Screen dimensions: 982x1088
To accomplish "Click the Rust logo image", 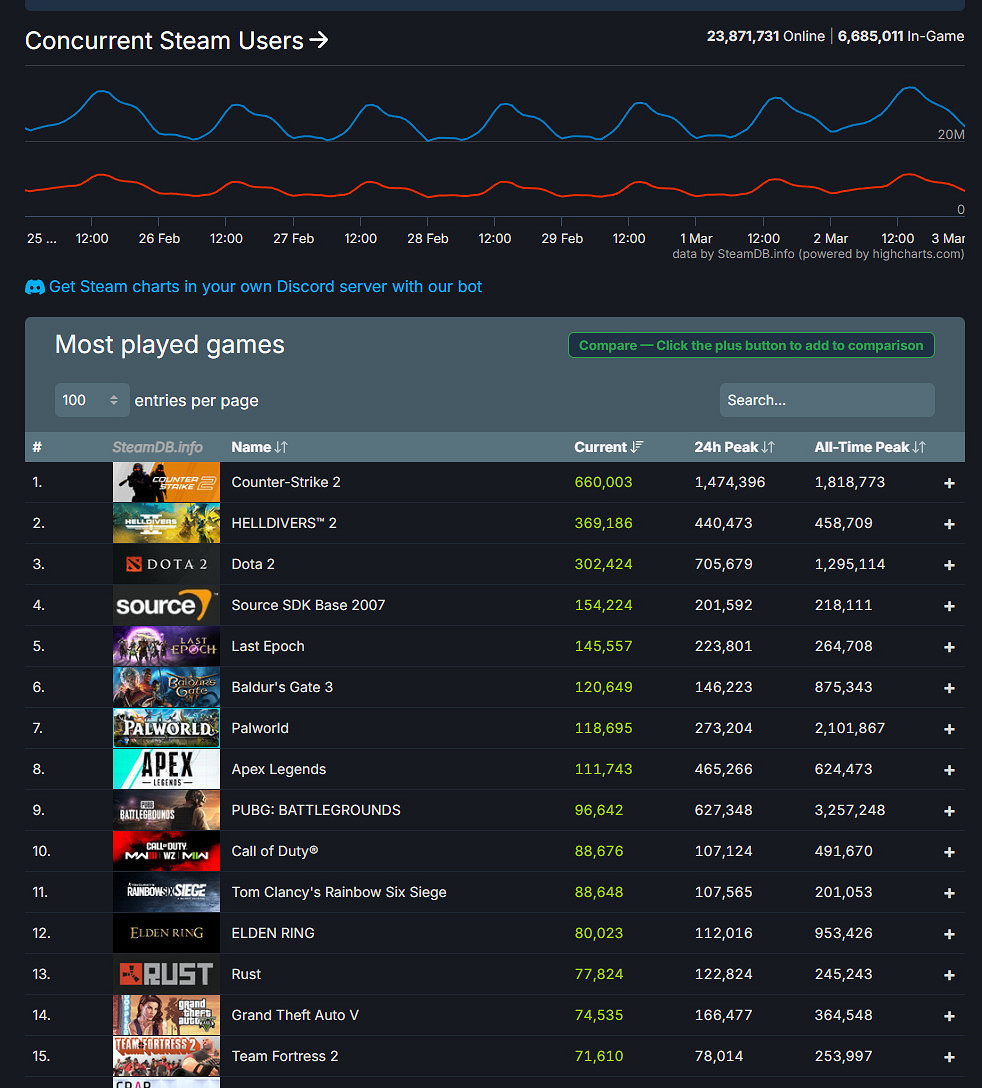I will (x=166, y=974).
